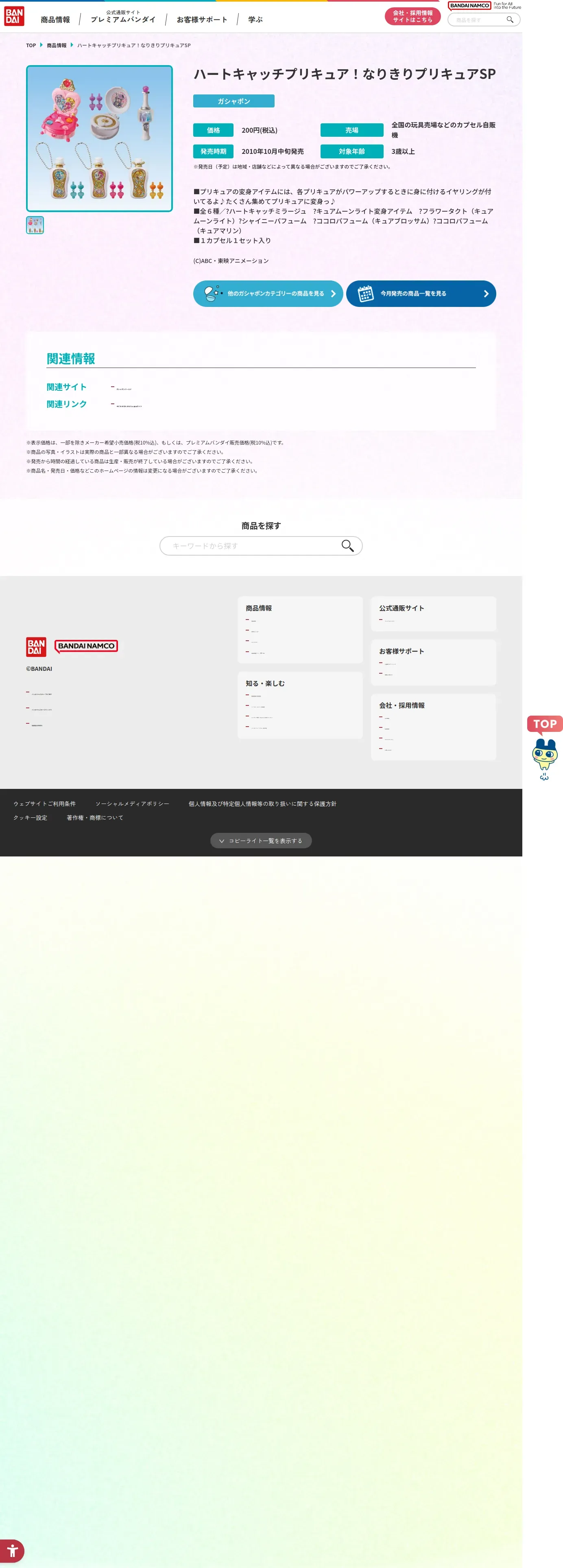
Task: Open the accessibility widget icon
Action: pos(12,1551)
